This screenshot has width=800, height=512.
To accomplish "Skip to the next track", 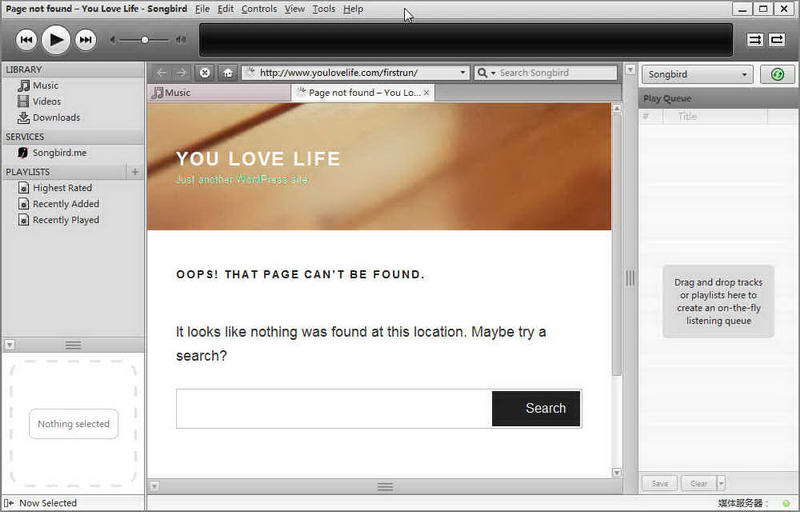I will 86,40.
